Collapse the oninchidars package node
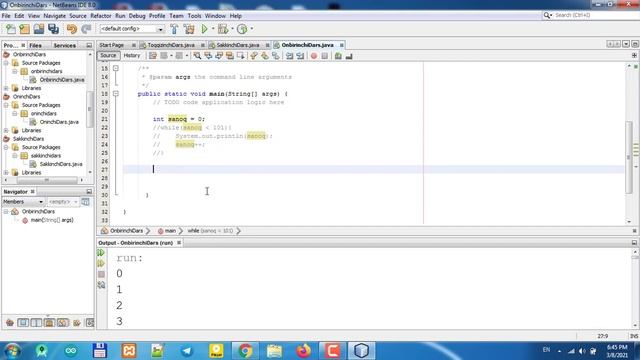Screen dimensions: 640x360 [x=15, y=113]
